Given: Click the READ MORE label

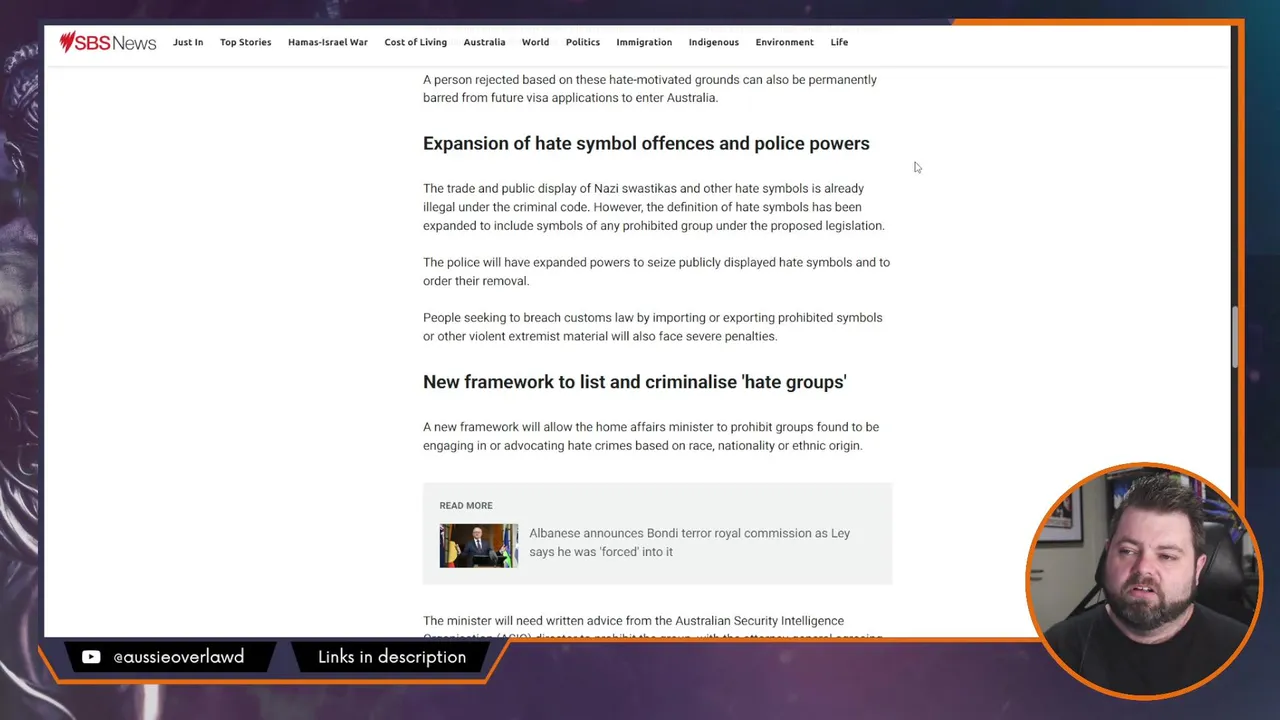Looking at the screenshot, I should click(x=466, y=505).
